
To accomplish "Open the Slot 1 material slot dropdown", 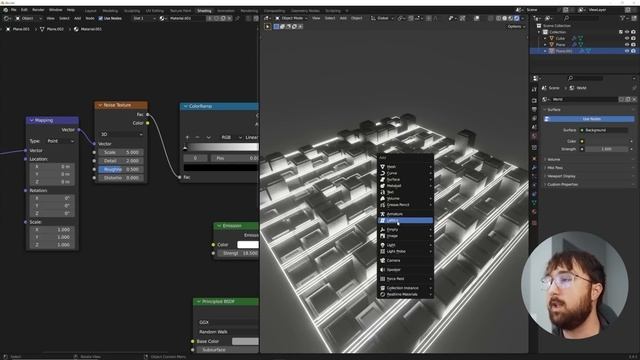I will click(143, 18).
